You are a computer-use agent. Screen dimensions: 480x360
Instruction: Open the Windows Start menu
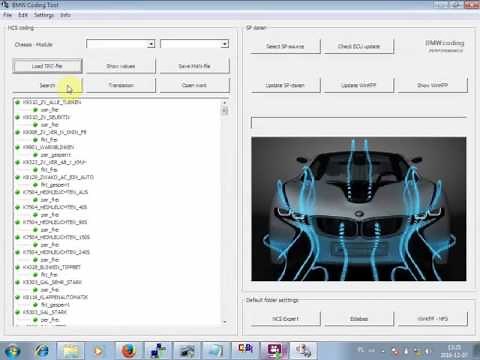pyautogui.click(x=12, y=351)
